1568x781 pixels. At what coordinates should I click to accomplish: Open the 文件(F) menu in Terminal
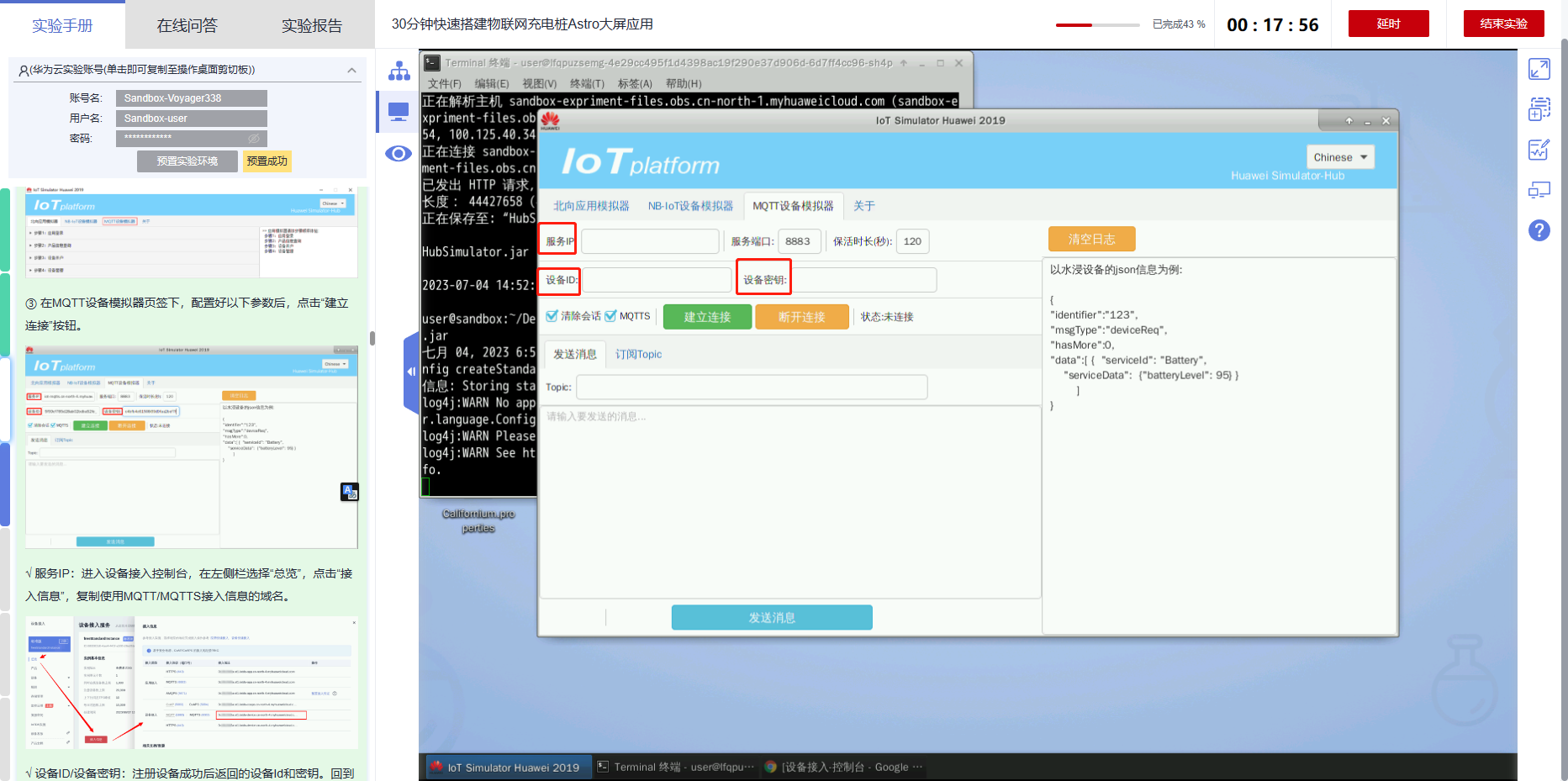445,84
